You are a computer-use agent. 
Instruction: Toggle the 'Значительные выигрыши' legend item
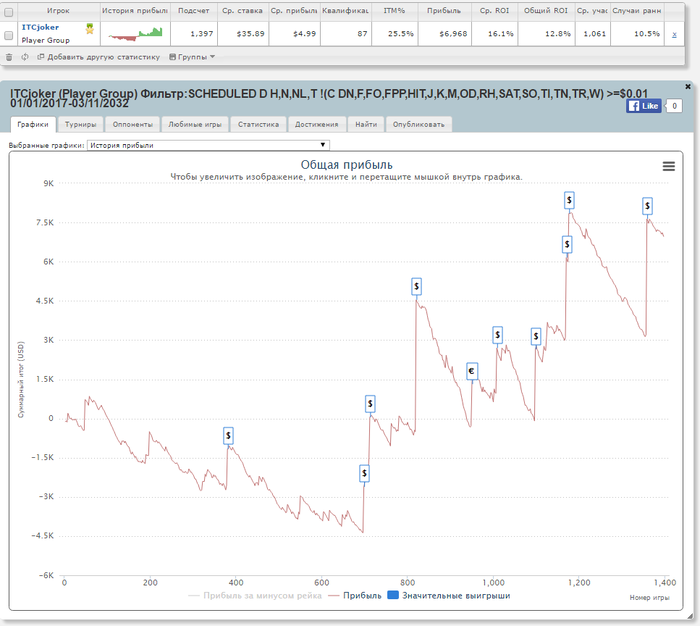click(x=448, y=595)
